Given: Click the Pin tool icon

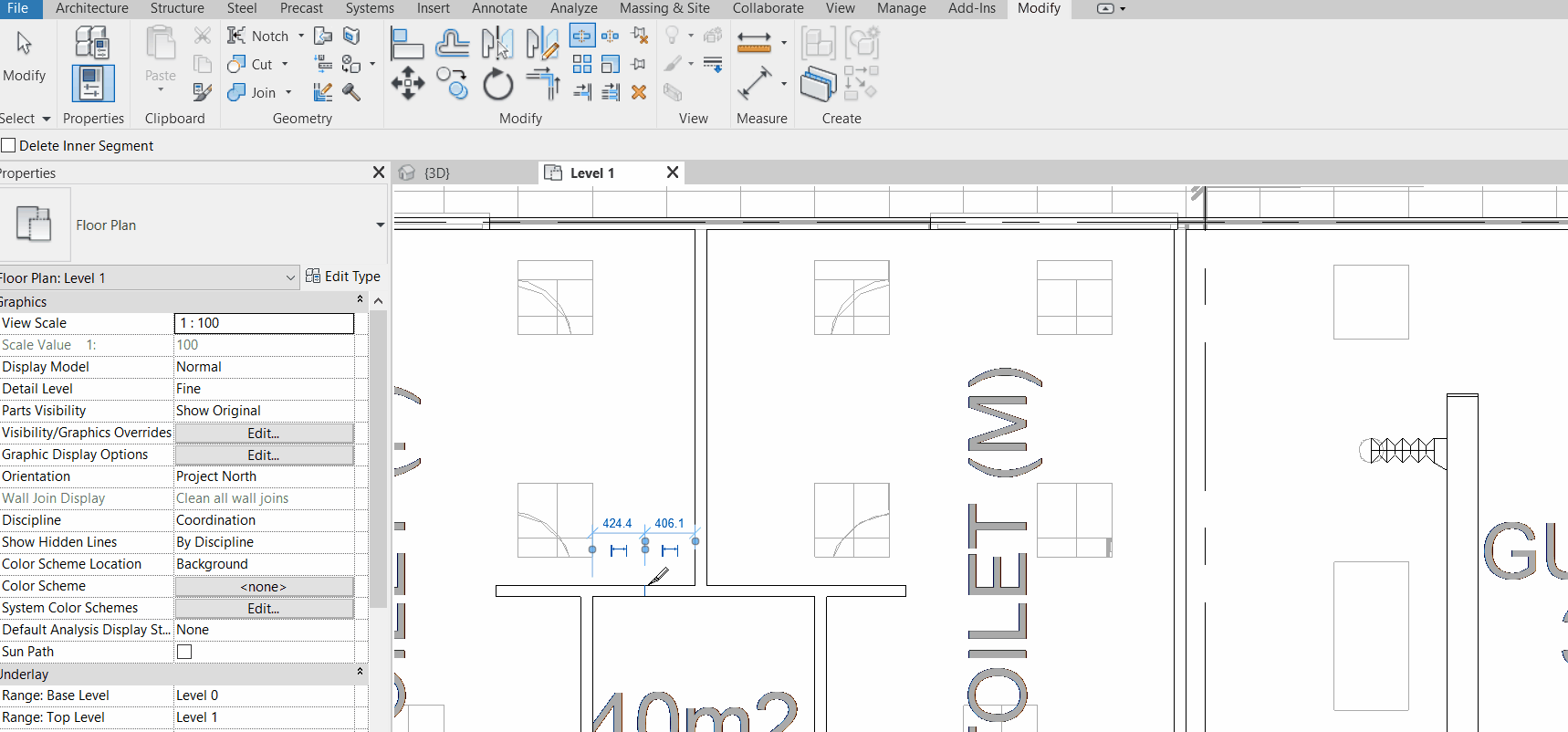Looking at the screenshot, I should 639,64.
